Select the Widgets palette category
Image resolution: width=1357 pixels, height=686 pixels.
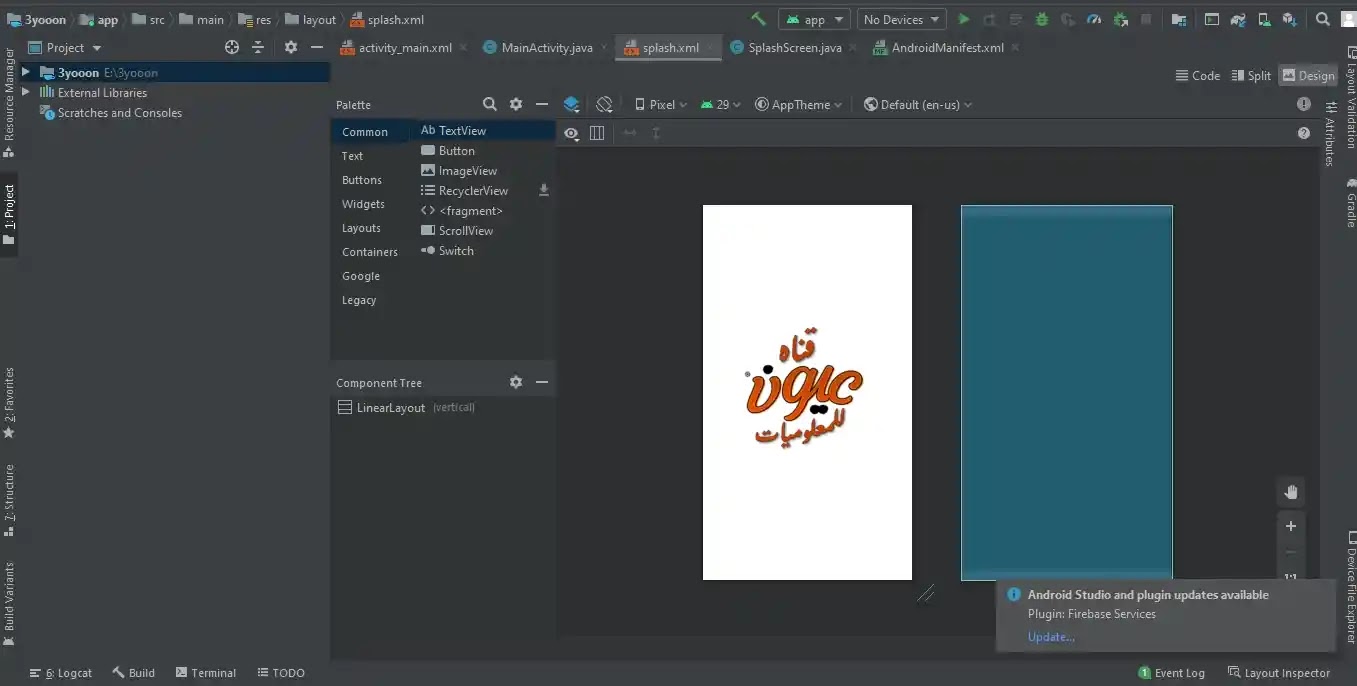point(363,204)
